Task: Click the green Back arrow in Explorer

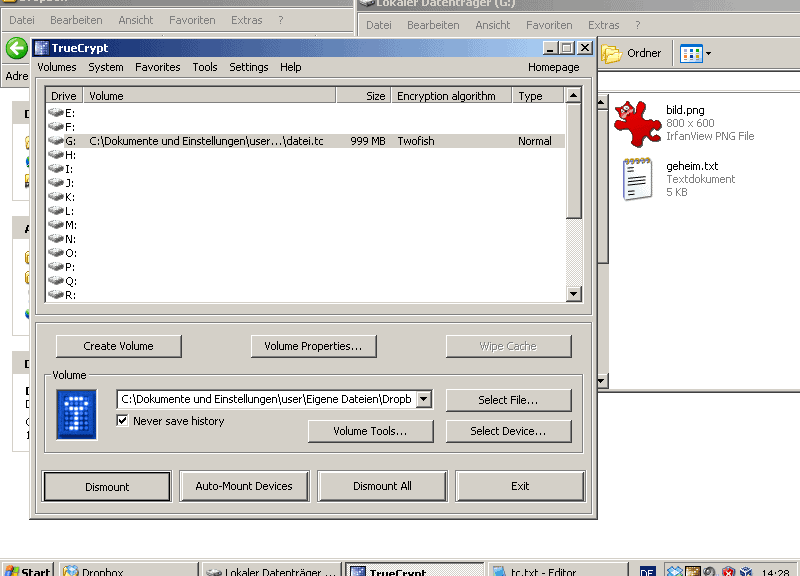Action: (x=16, y=49)
